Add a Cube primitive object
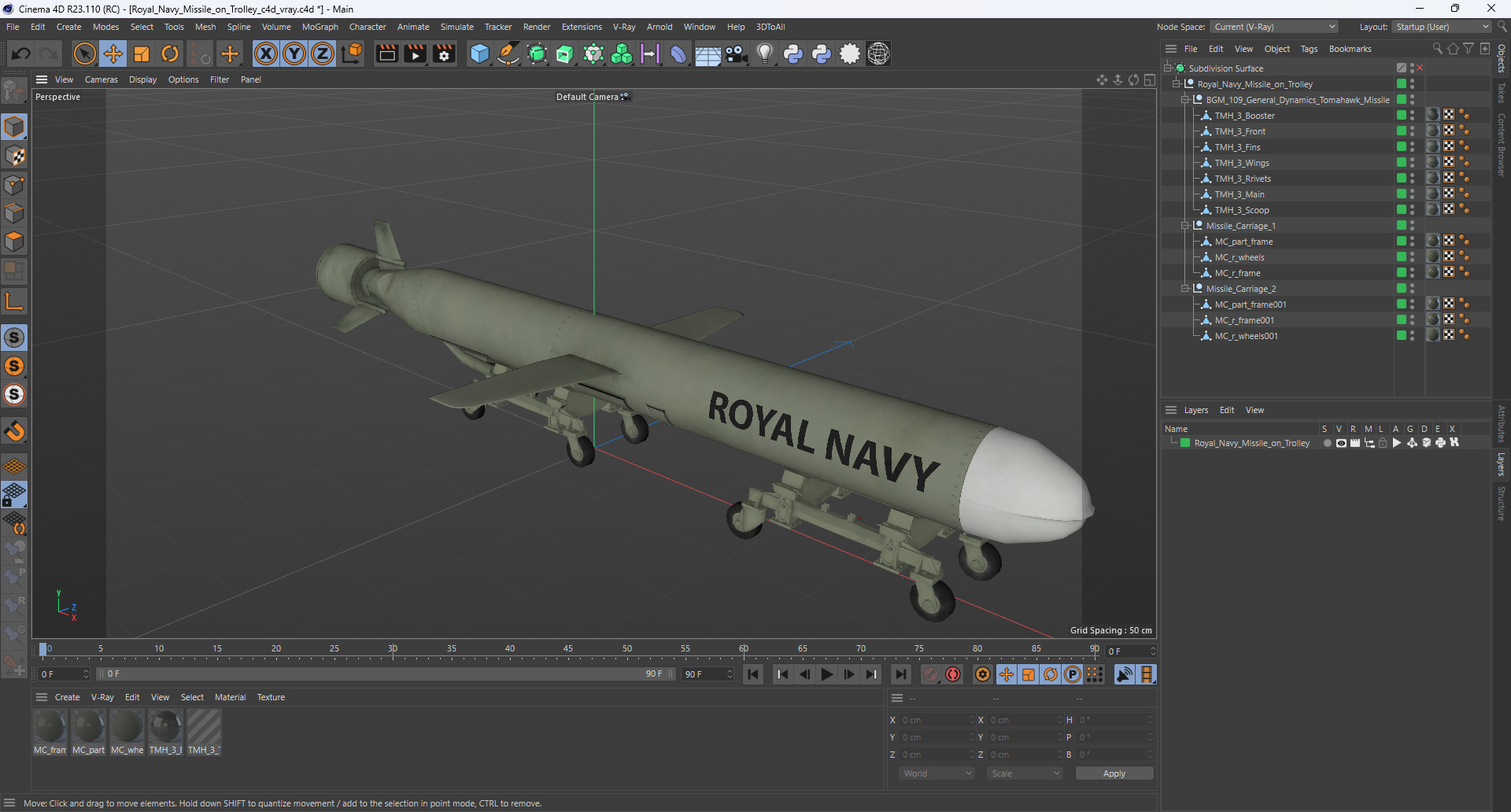Viewport: 1511px width, 812px height. (479, 54)
